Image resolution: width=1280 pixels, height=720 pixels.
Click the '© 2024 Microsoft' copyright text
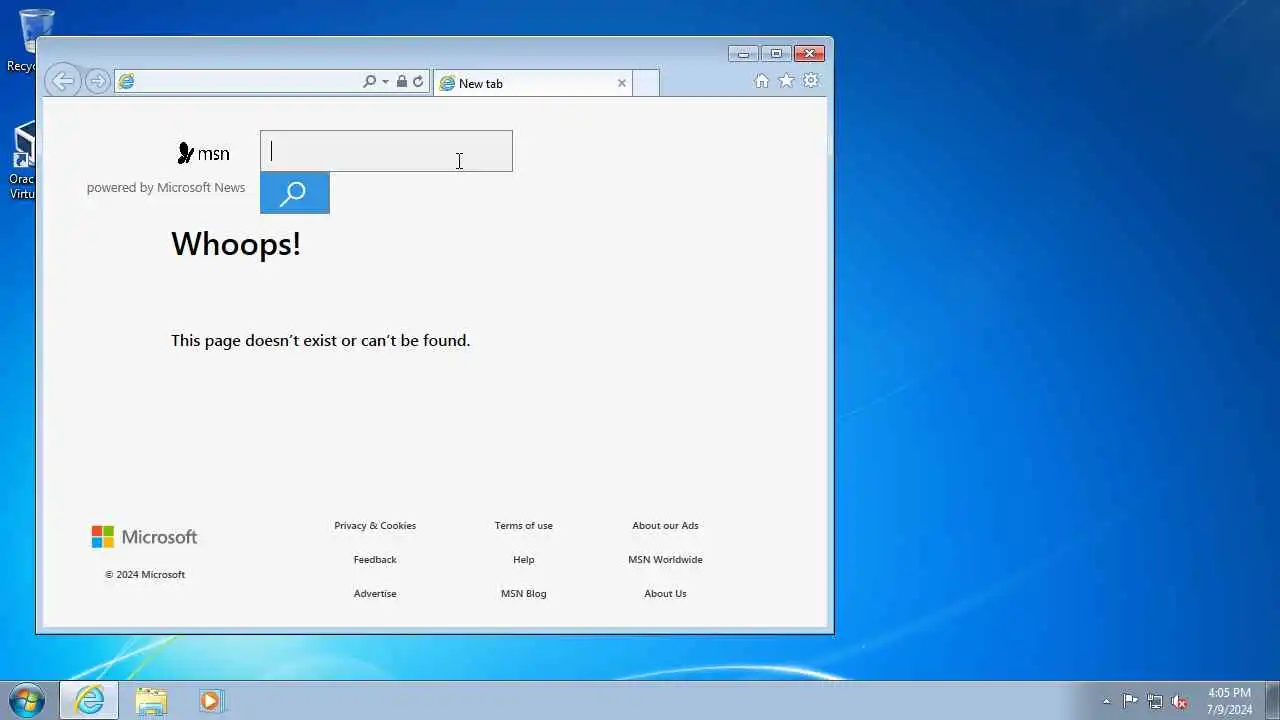(x=145, y=574)
